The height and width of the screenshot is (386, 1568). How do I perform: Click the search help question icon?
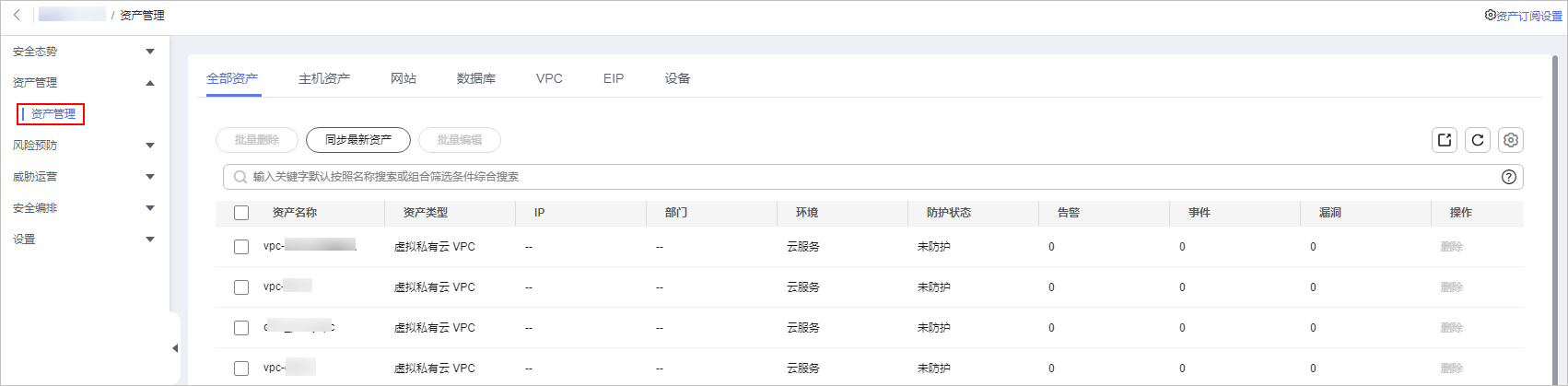pos(1509,177)
